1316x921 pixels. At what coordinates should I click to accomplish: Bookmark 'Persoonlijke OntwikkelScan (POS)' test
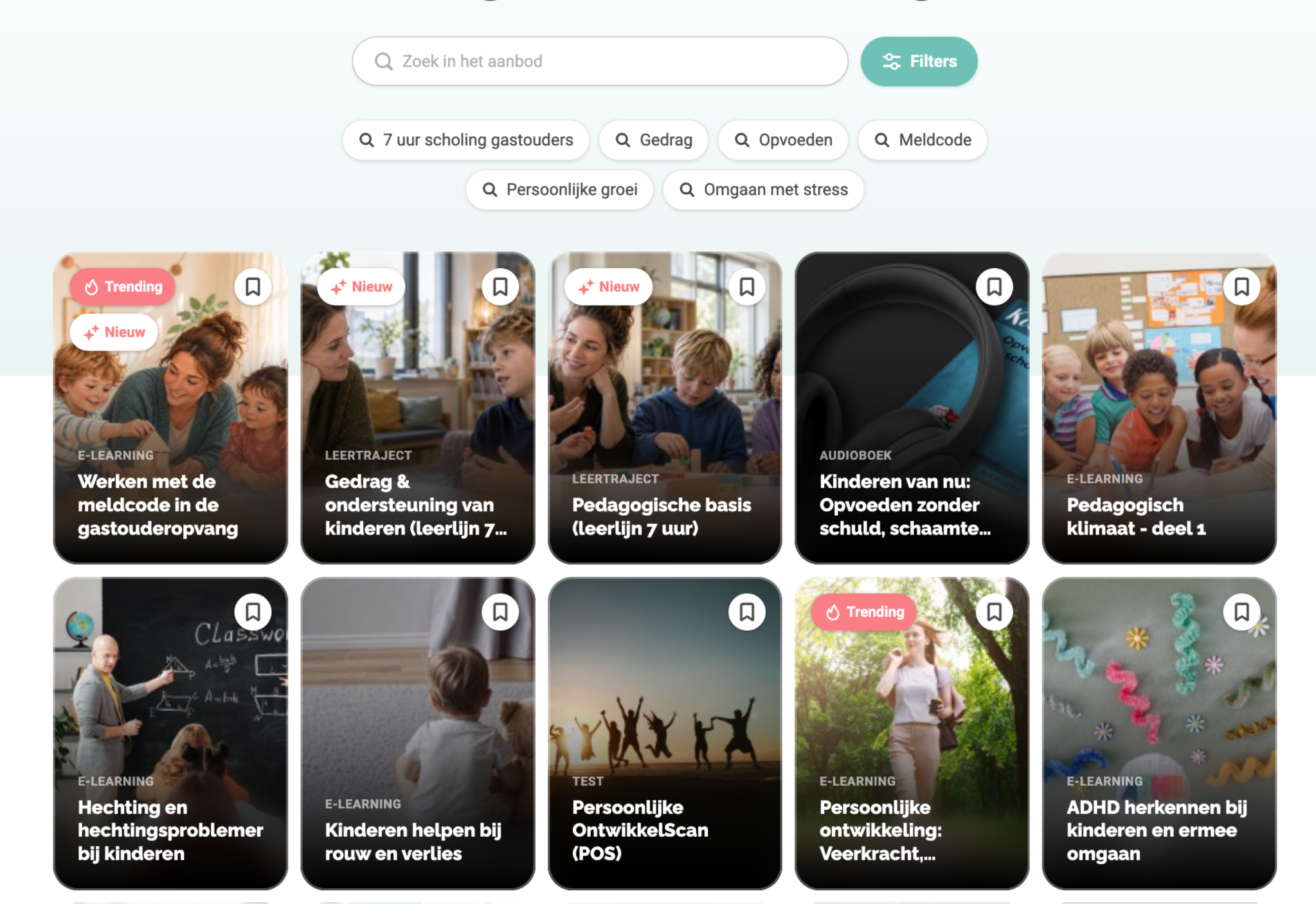[x=747, y=612]
